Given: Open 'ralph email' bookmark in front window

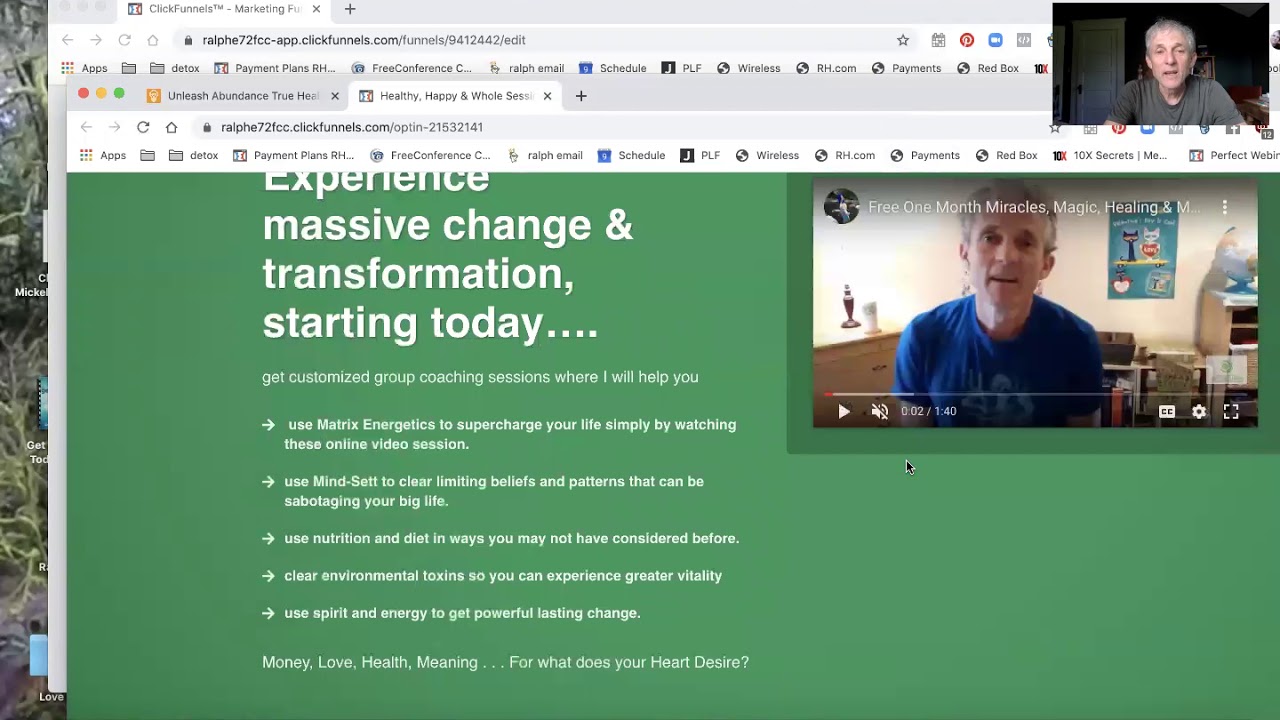Looking at the screenshot, I should pyautogui.click(x=544, y=155).
